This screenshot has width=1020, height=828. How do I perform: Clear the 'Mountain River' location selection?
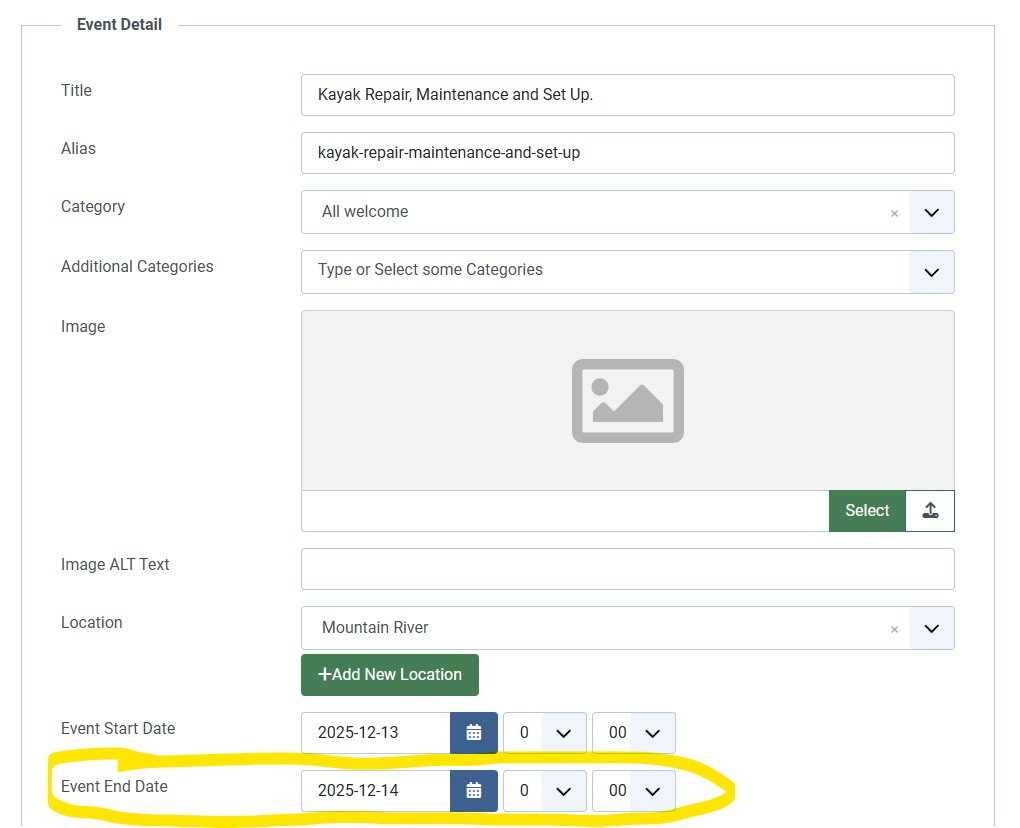pyautogui.click(x=894, y=629)
